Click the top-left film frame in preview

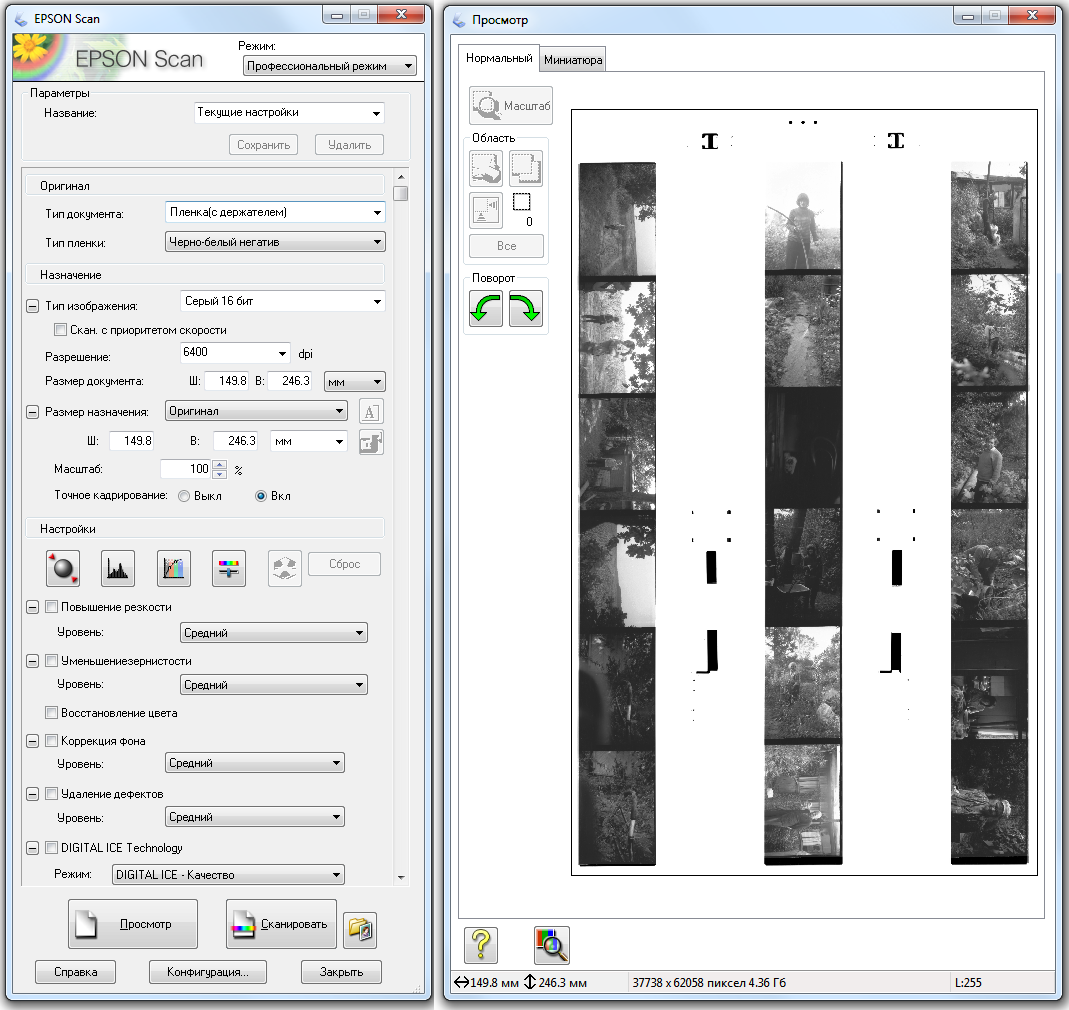click(x=617, y=220)
